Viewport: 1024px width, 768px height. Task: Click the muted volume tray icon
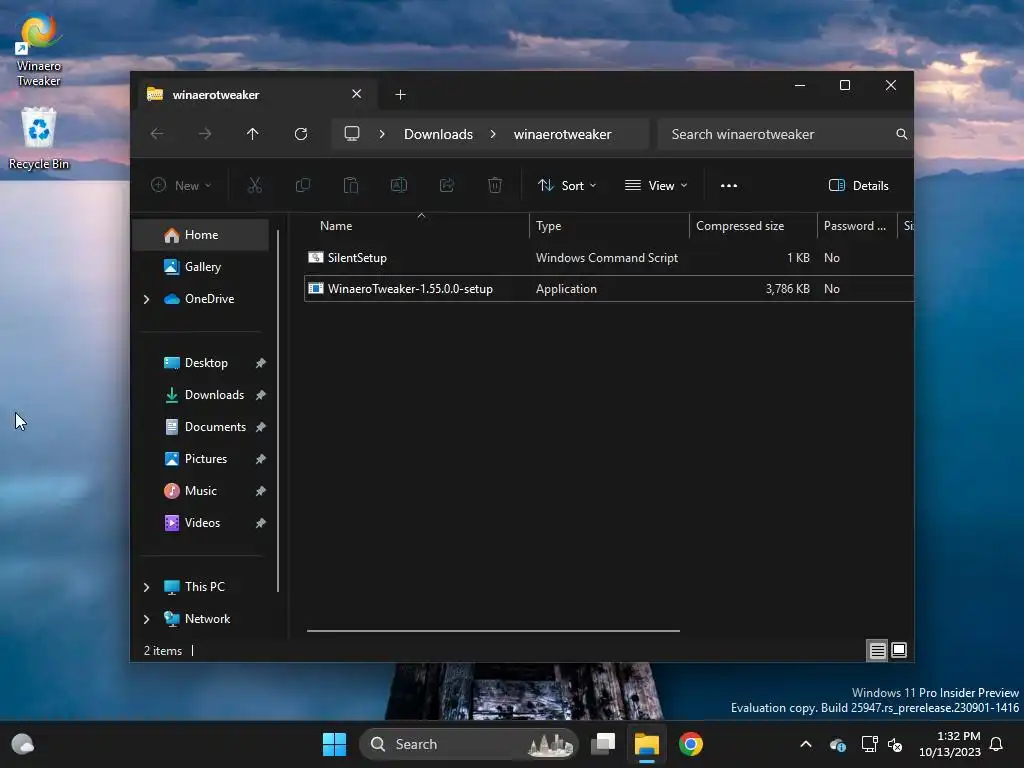click(895, 744)
